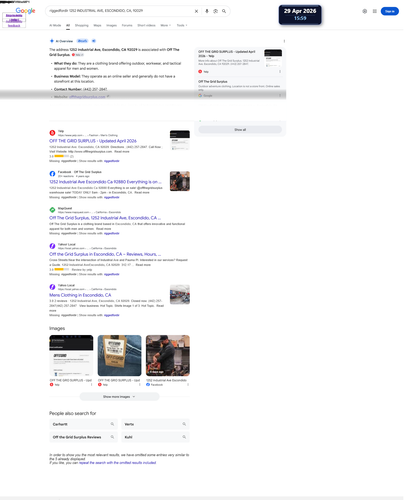The image size is (408, 500).
Task: Switch to the Images tab
Action: point(112,25)
